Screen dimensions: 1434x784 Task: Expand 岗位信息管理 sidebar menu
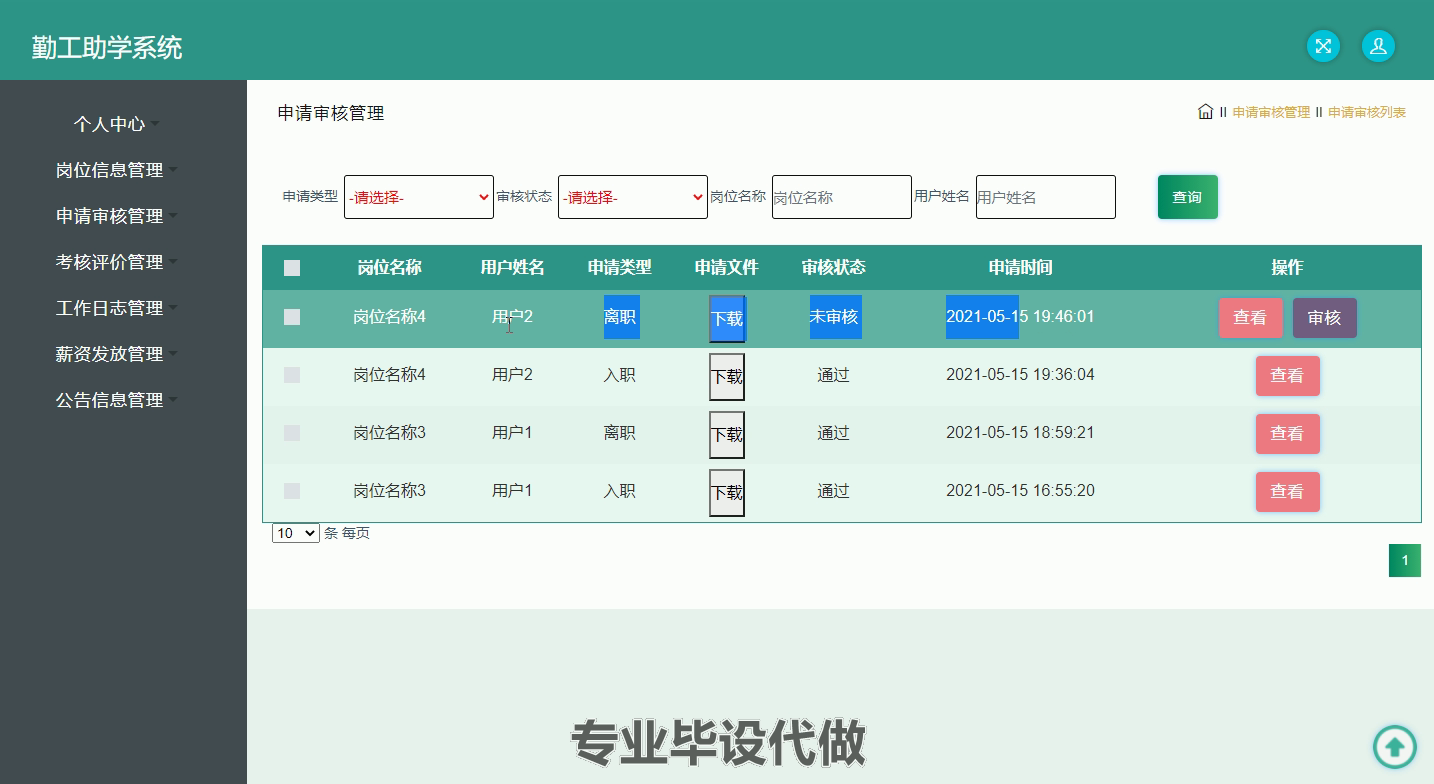[116, 170]
